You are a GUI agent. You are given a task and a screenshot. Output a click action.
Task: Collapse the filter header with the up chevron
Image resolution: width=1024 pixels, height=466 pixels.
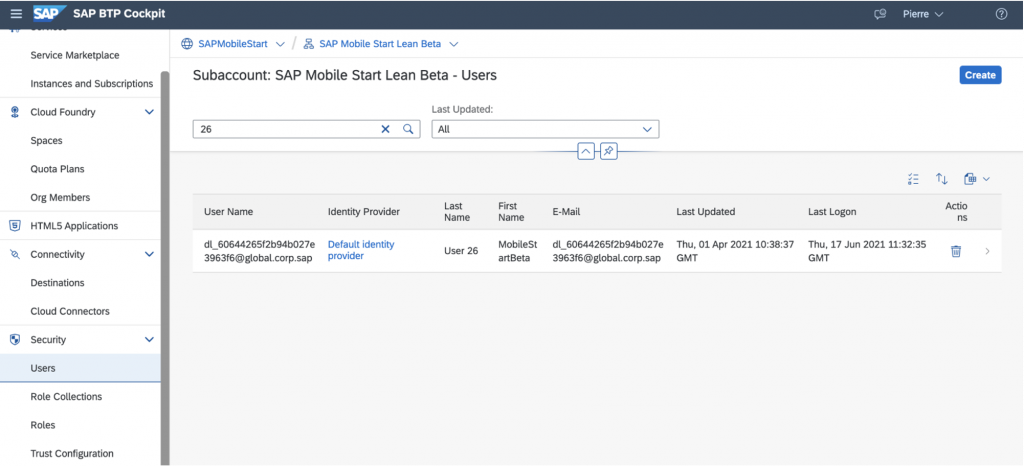(586, 151)
